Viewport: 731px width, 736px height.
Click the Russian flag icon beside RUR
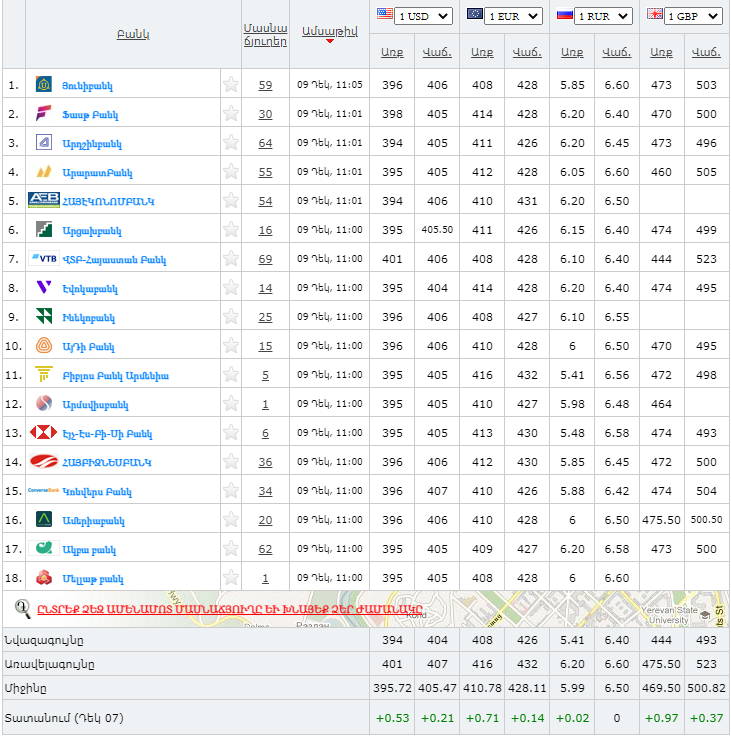[565, 15]
